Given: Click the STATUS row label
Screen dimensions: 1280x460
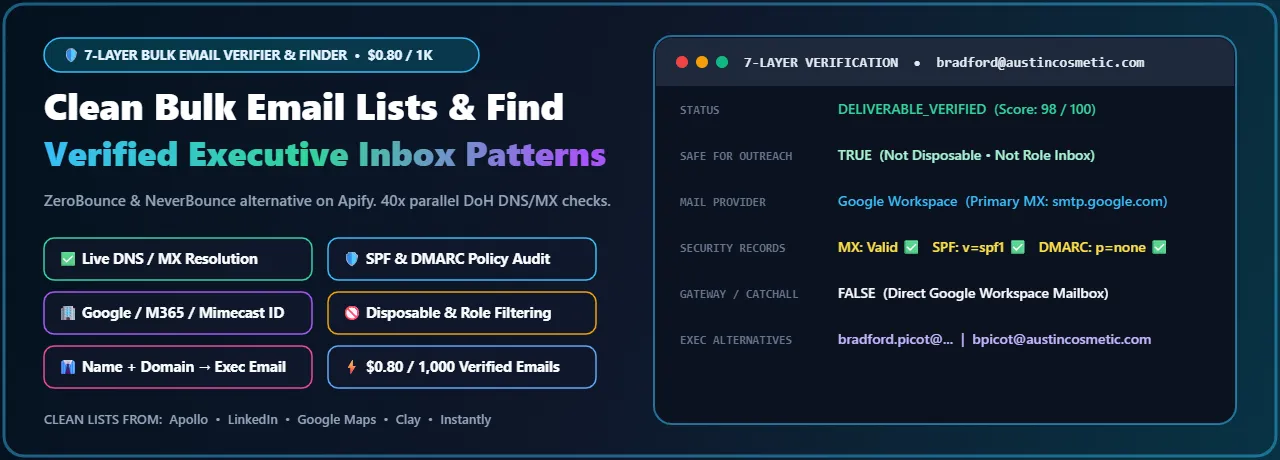Looking at the screenshot, I should tap(699, 110).
